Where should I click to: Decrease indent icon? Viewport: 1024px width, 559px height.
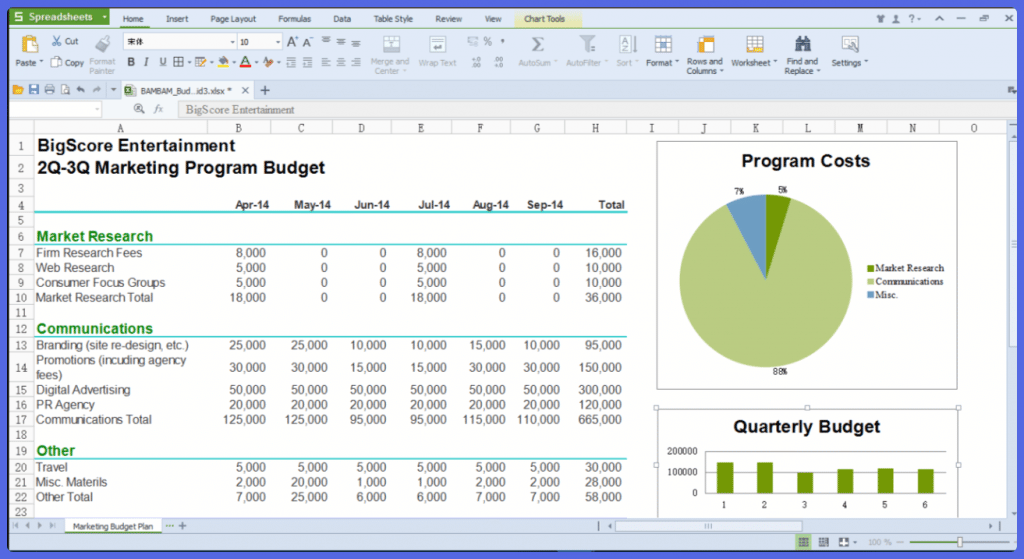291,62
